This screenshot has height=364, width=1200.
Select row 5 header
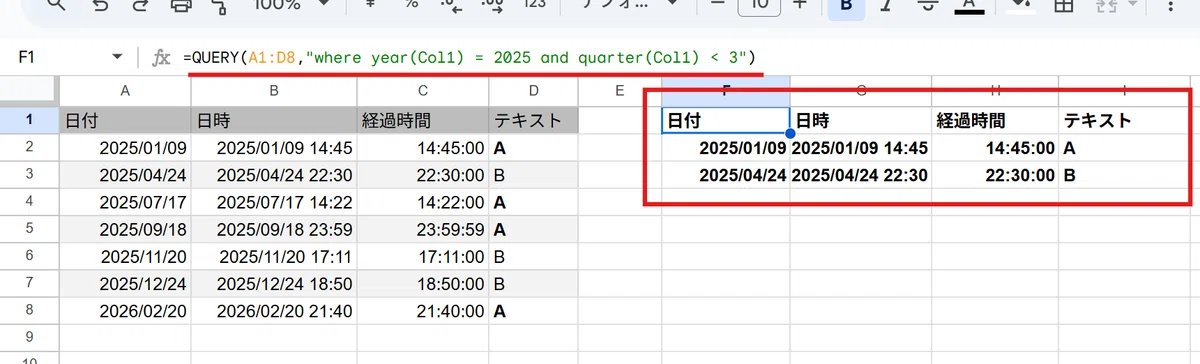[29, 229]
